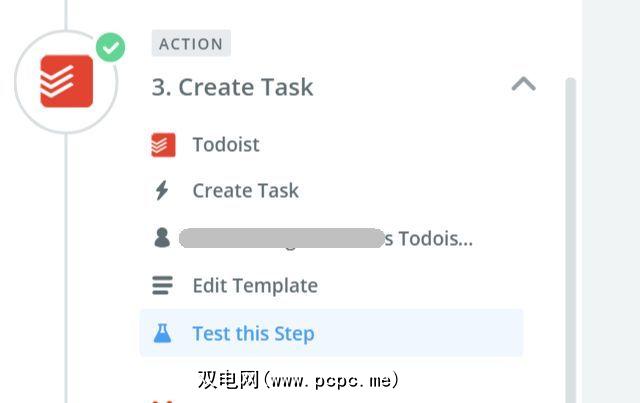Collapse the Create Task step with the chevron
Viewport: 640px width, 403px height.
click(523, 85)
